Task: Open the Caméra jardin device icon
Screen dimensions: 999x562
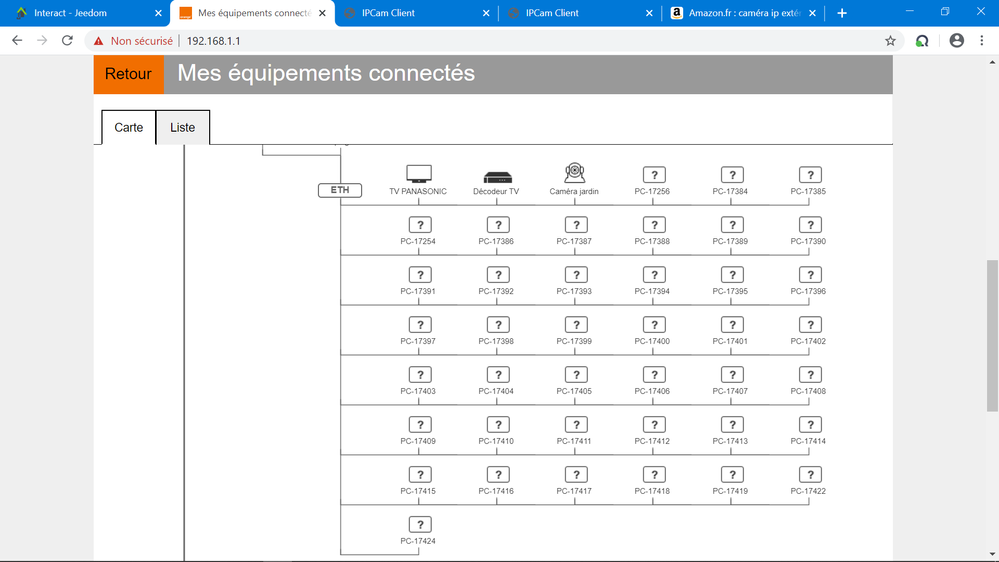Action: [575, 173]
